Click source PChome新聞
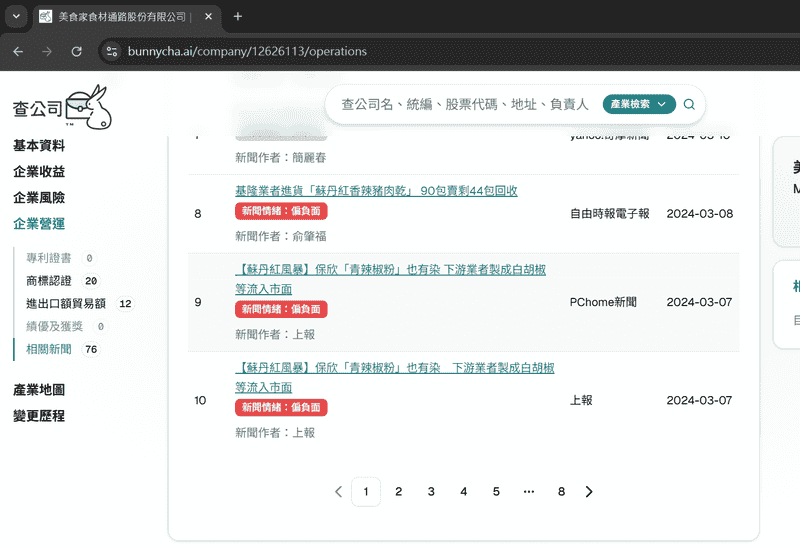This screenshot has height=547, width=800. [x=603, y=302]
